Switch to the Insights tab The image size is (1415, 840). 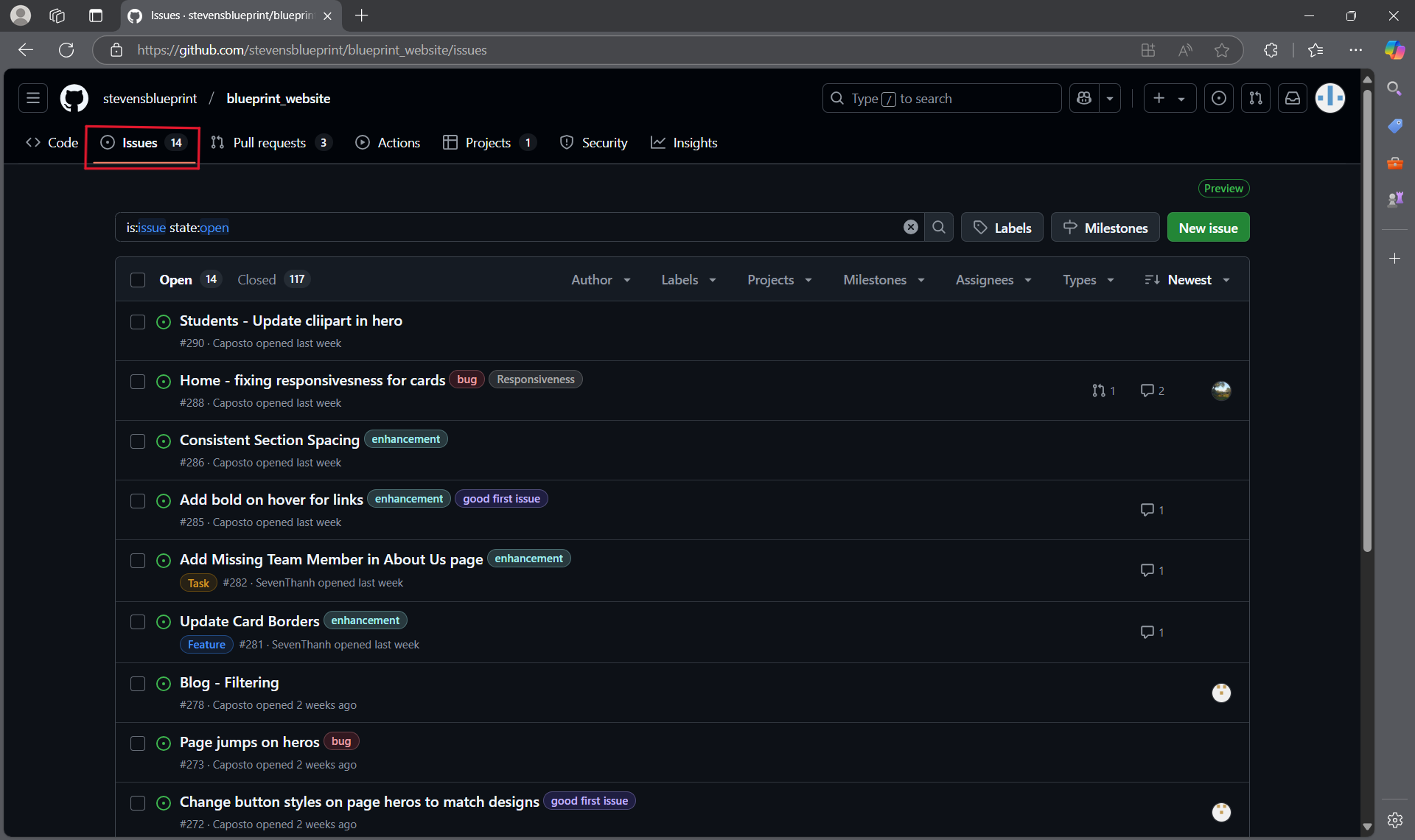(x=684, y=143)
